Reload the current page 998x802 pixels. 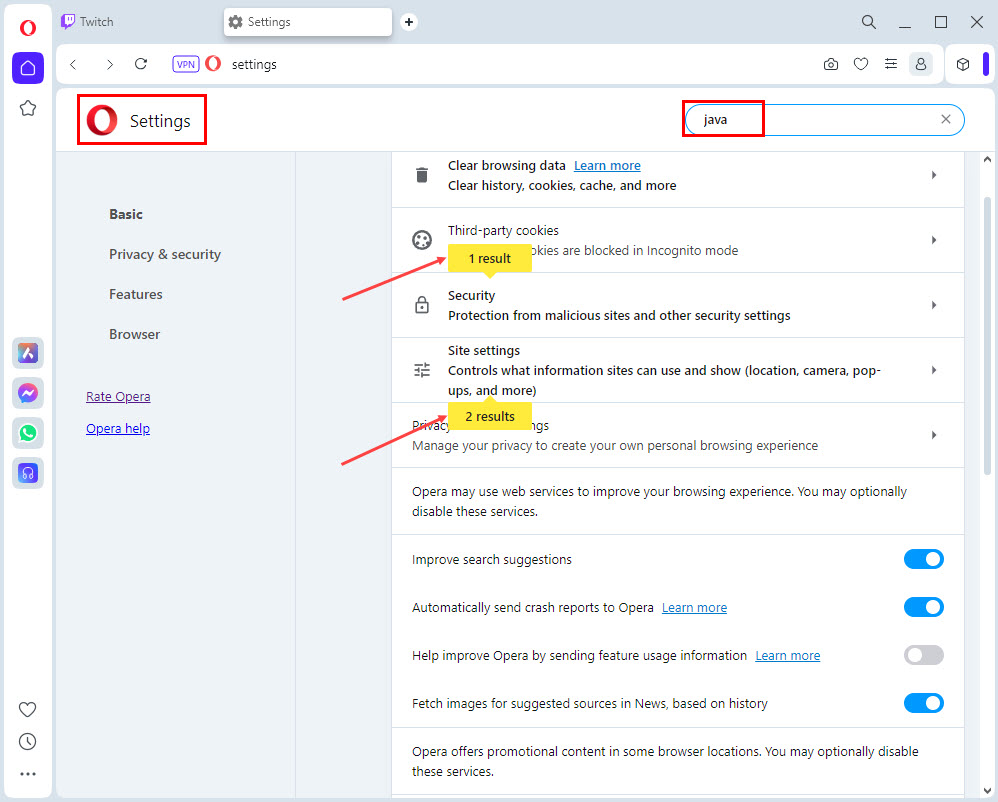click(141, 64)
